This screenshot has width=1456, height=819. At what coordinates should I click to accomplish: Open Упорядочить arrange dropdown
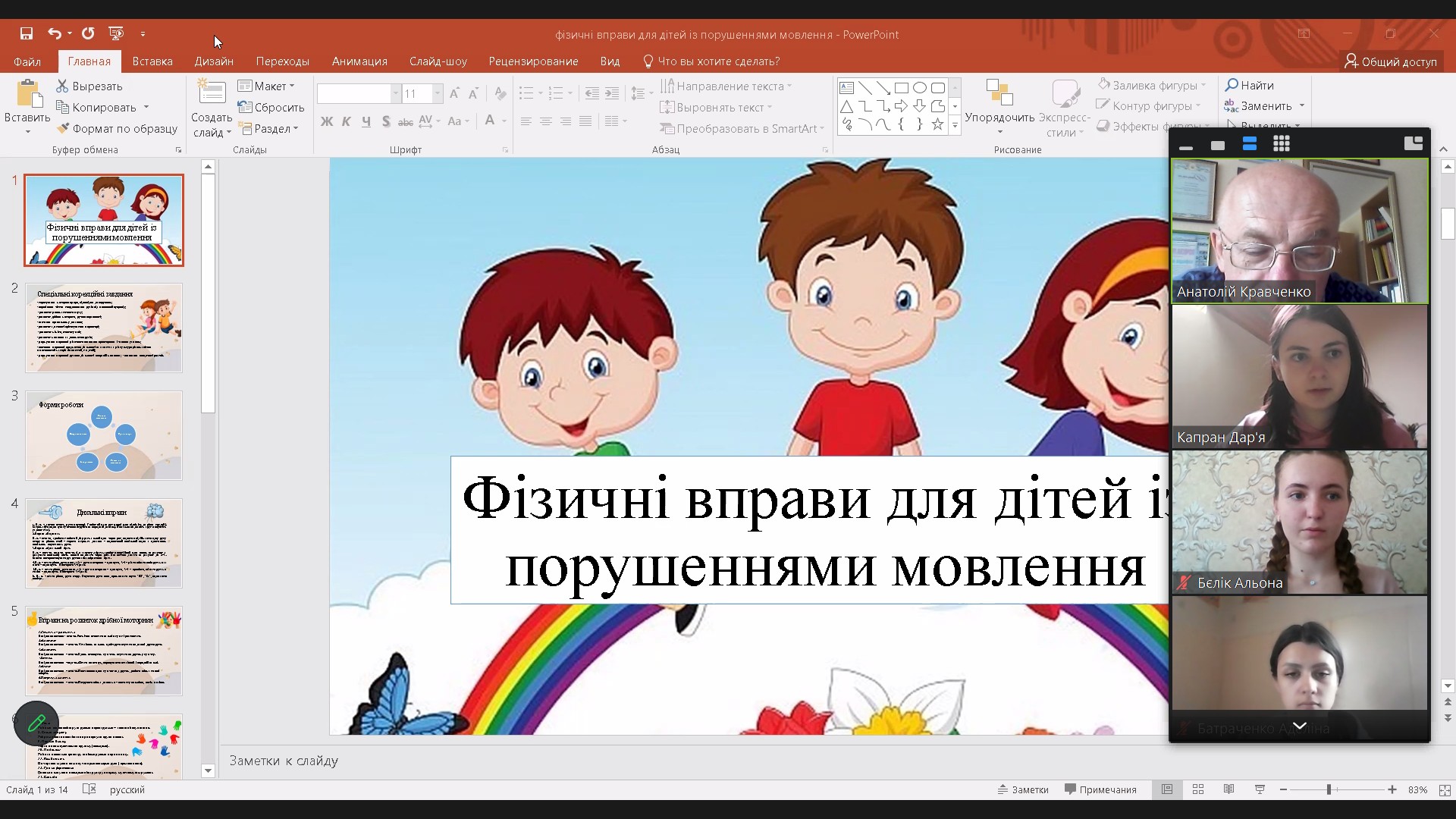pos(999,106)
